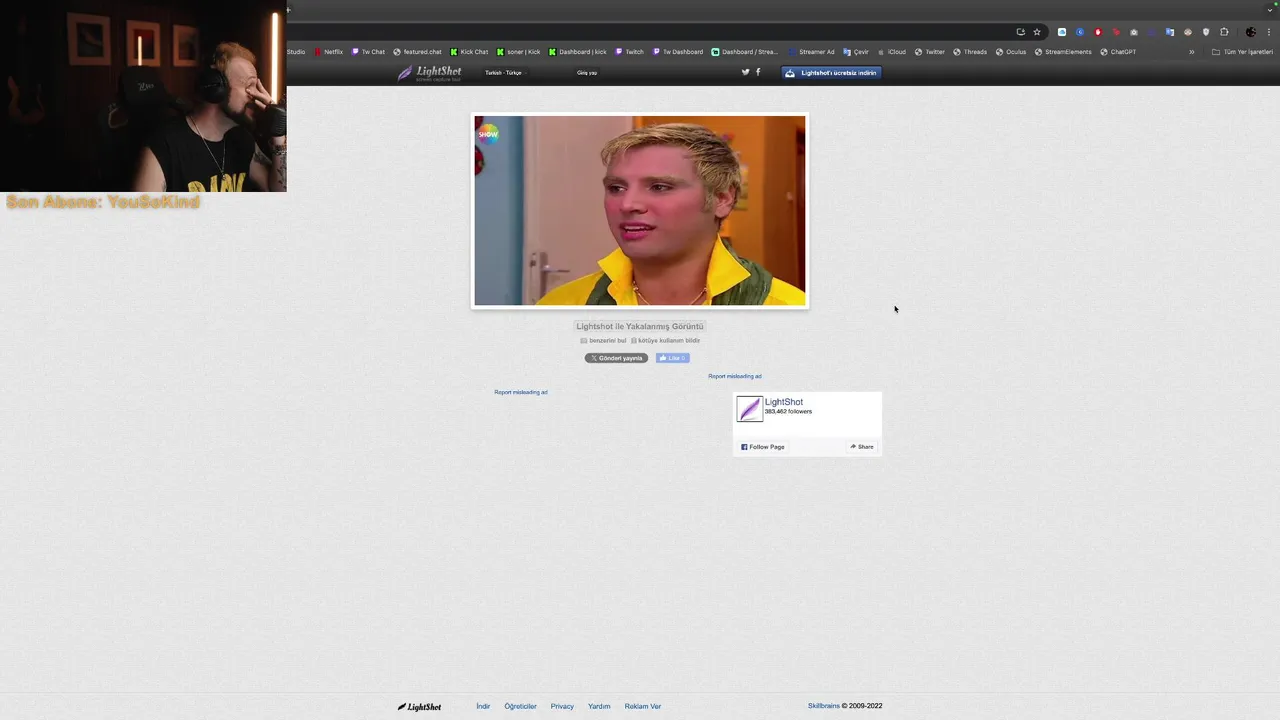Open the Oculus bookmark
This screenshot has height=720, width=1280.
1011,52
